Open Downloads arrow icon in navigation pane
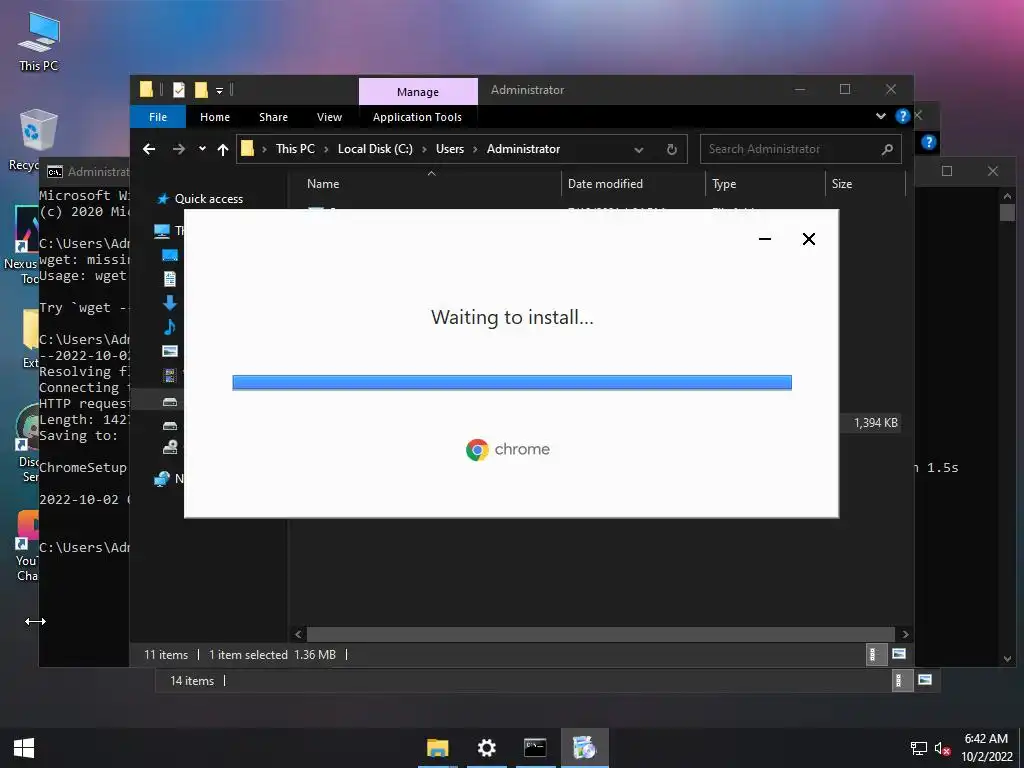This screenshot has height=768, width=1024. pos(170,302)
